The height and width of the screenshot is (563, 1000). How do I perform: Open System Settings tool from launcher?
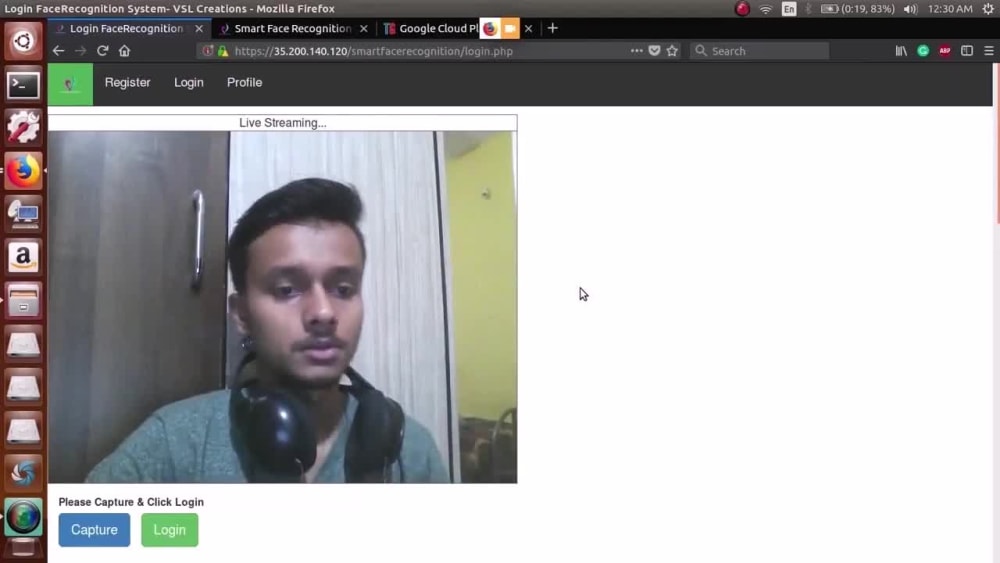pos(24,127)
